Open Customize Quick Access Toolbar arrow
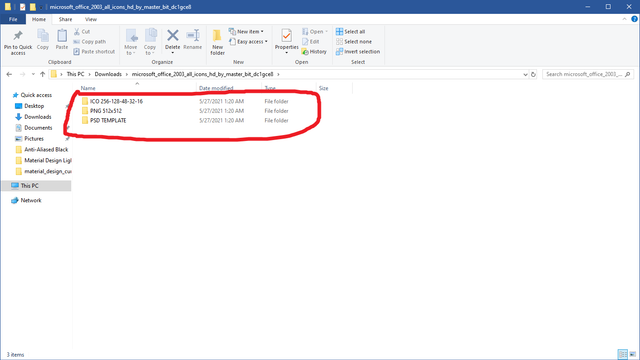The width and height of the screenshot is (640, 360). point(41,7)
